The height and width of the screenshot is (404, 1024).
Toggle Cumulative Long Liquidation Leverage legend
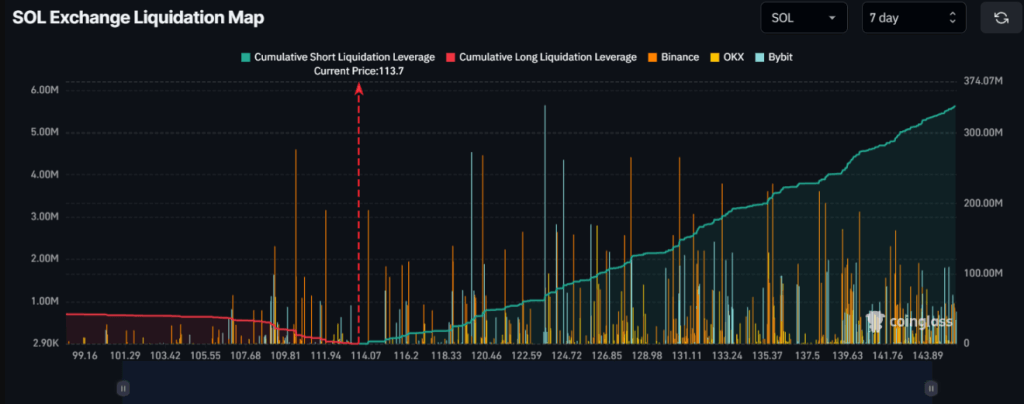coord(541,57)
